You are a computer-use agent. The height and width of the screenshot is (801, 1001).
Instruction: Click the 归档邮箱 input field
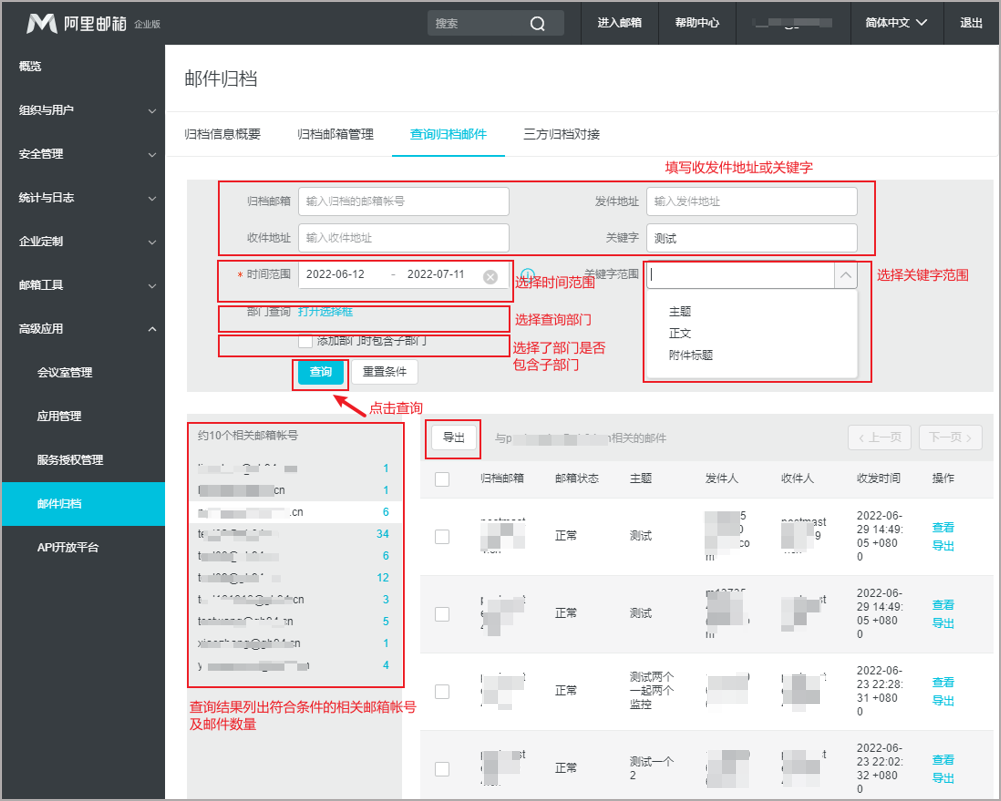tap(404, 201)
